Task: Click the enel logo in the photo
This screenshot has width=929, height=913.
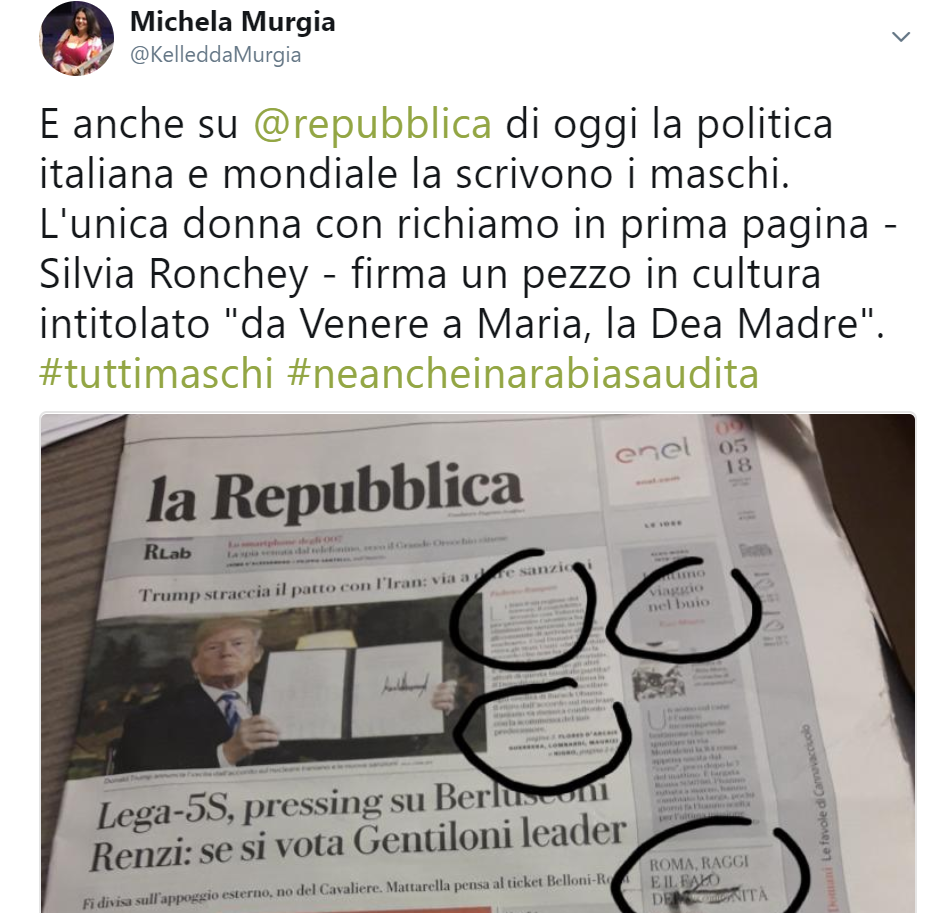Action: 653,452
